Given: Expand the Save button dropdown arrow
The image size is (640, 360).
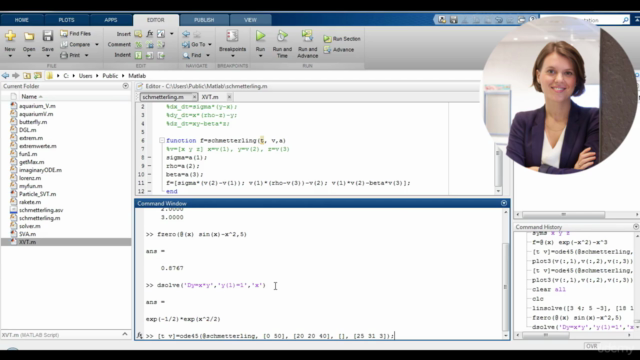Looking at the screenshot, I should 48,56.
